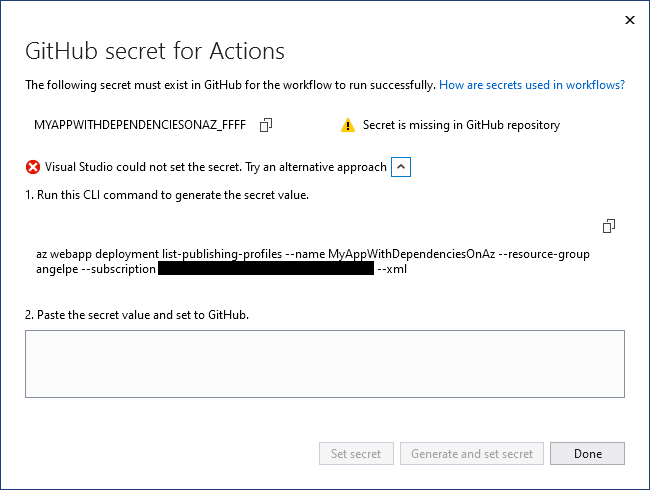Click 'Run this CLI command' step one label
This screenshot has width=650, height=490.
click(167, 195)
